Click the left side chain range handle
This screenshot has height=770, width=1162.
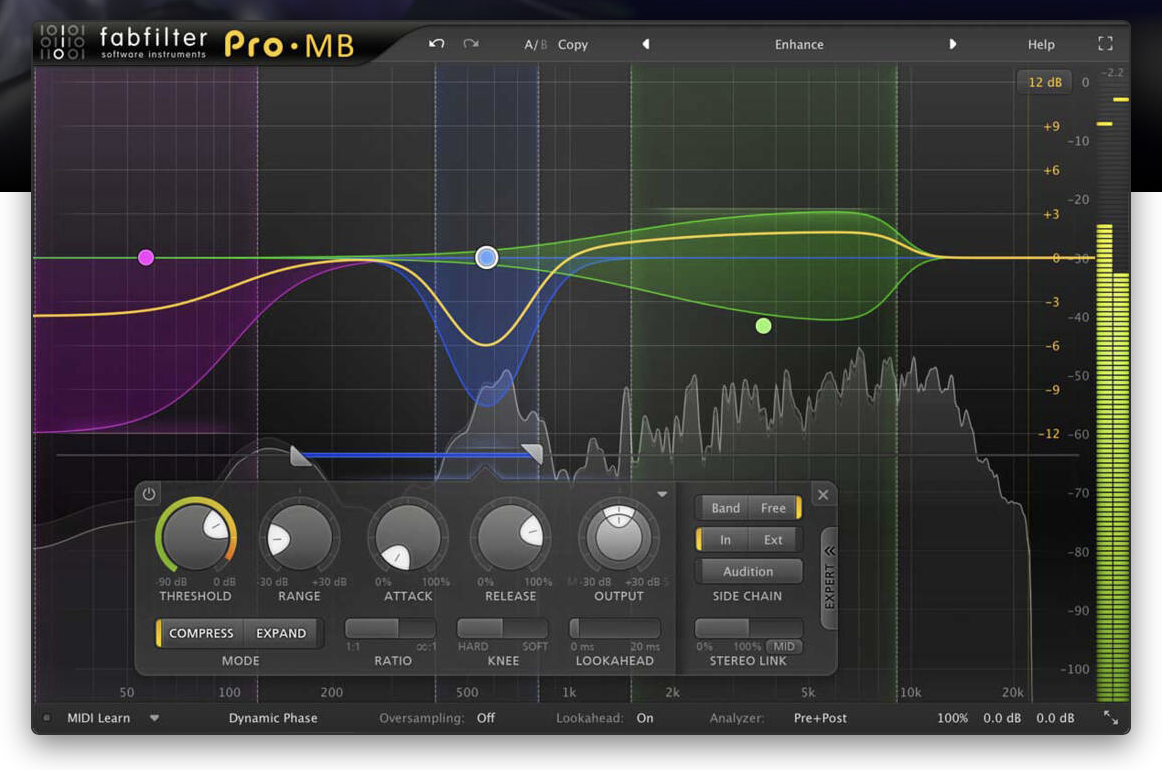pyautogui.click(x=299, y=455)
